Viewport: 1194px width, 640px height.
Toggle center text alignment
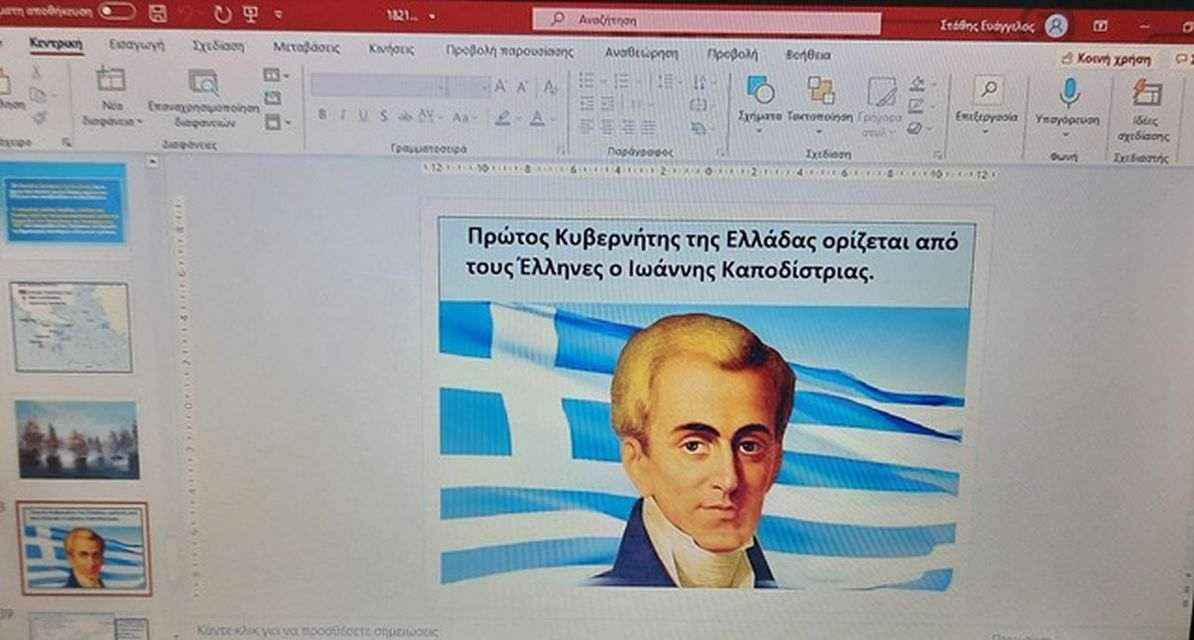click(607, 127)
